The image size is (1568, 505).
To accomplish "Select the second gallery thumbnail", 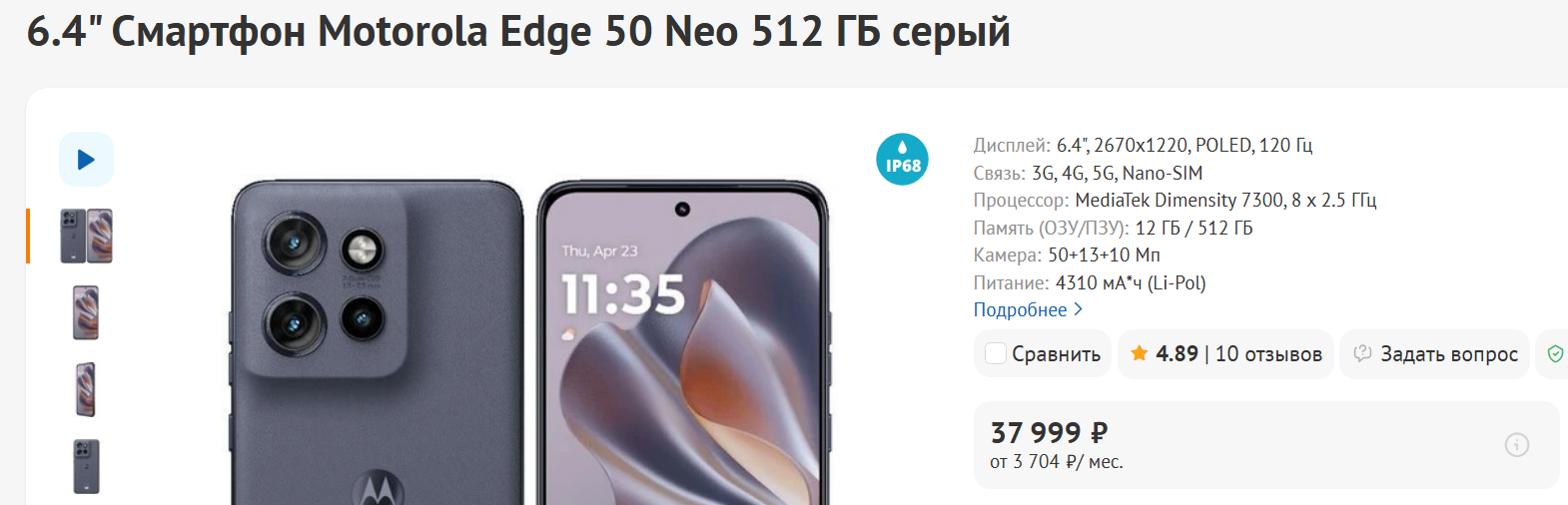I will [86, 312].
